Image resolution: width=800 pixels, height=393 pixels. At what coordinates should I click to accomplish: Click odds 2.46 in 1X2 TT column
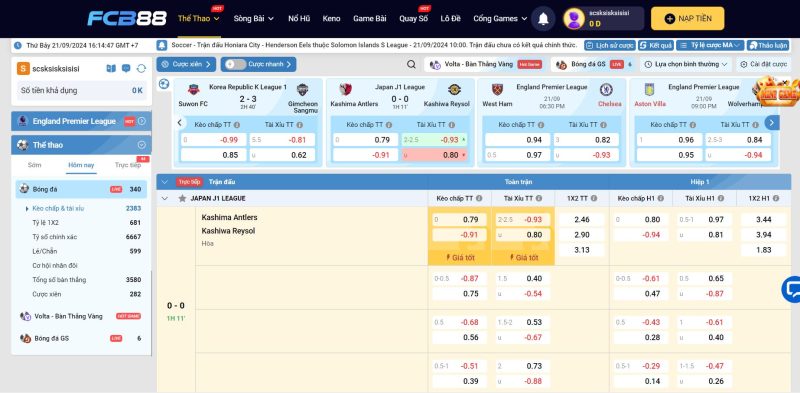[x=582, y=219]
